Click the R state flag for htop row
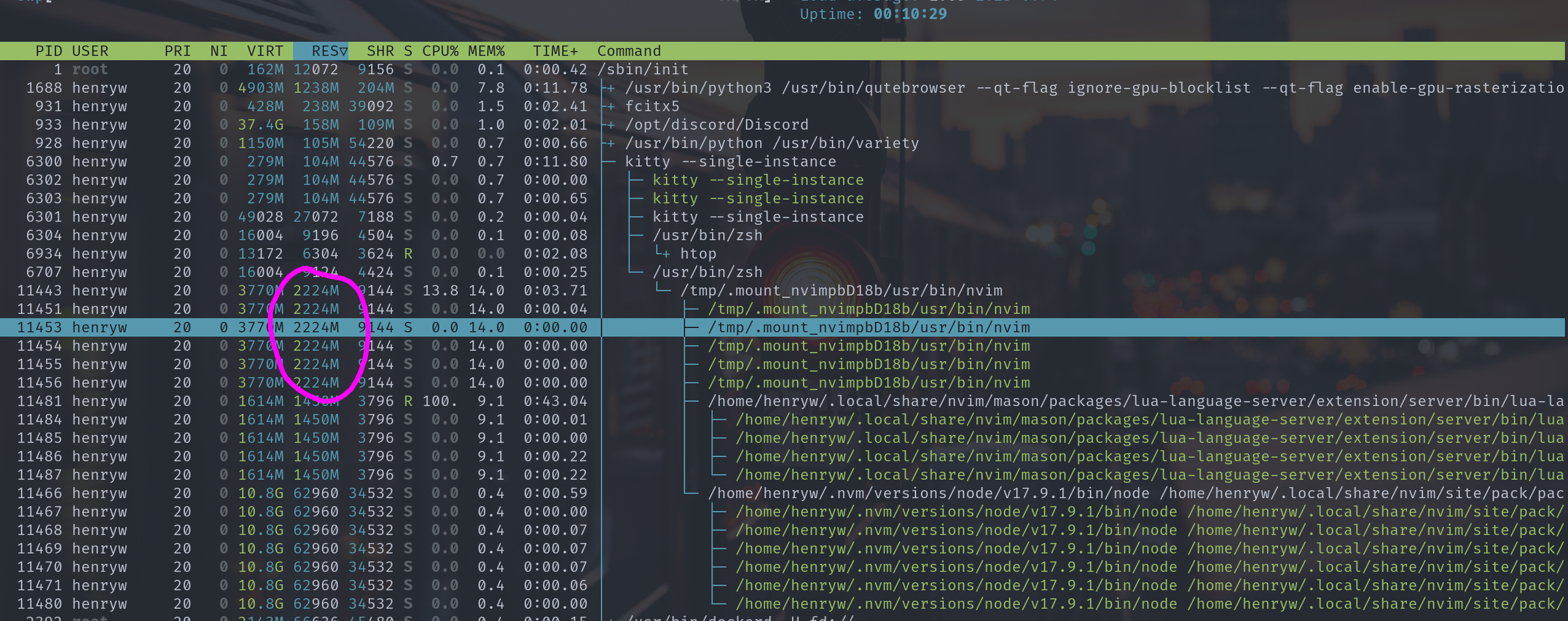 click(x=408, y=254)
